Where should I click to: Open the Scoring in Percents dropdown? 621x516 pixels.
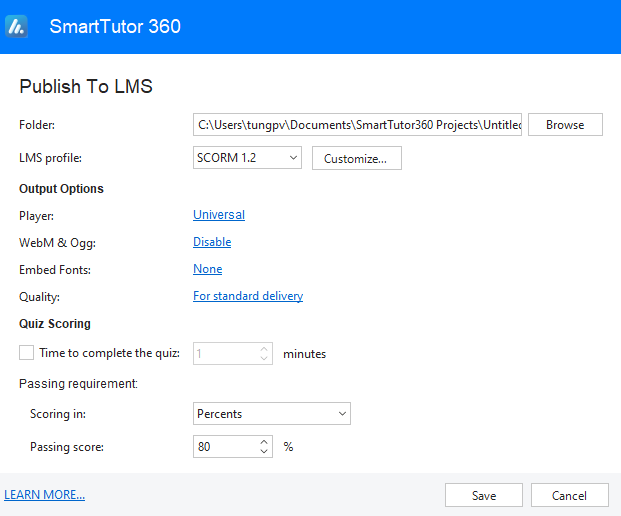[x=272, y=413]
